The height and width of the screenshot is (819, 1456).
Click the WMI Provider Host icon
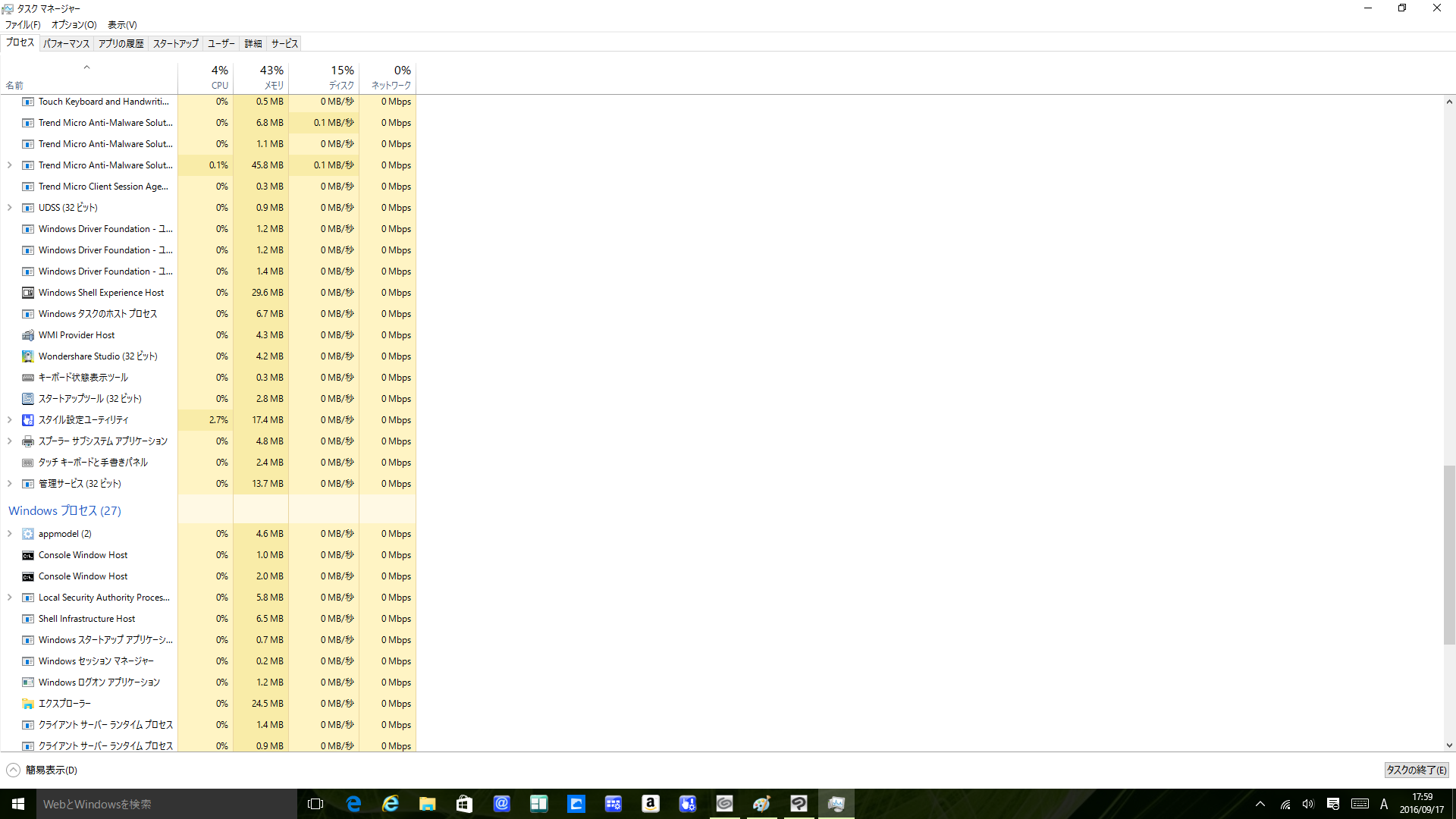tap(28, 335)
